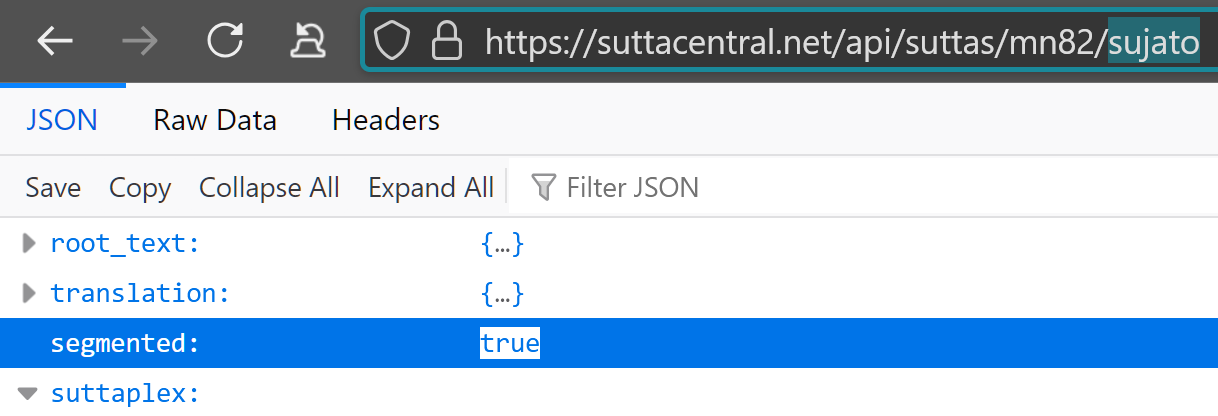
Task: Select the segmented true row
Action: pyautogui.click(x=609, y=343)
